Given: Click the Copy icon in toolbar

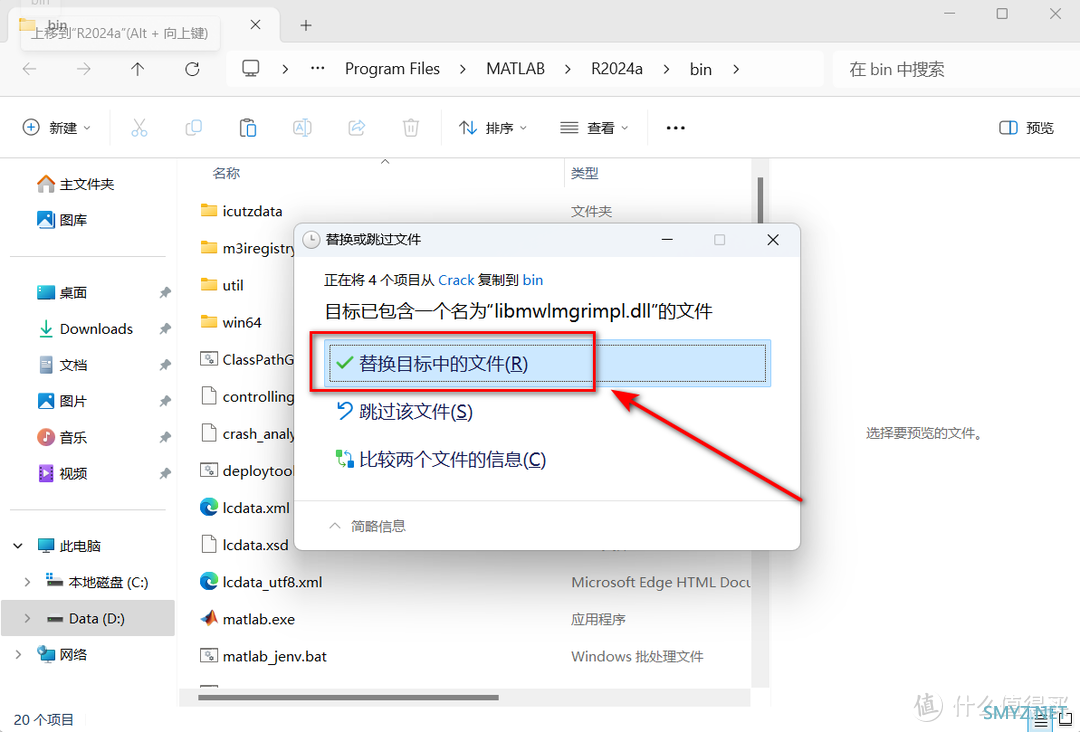Looking at the screenshot, I should pos(194,127).
